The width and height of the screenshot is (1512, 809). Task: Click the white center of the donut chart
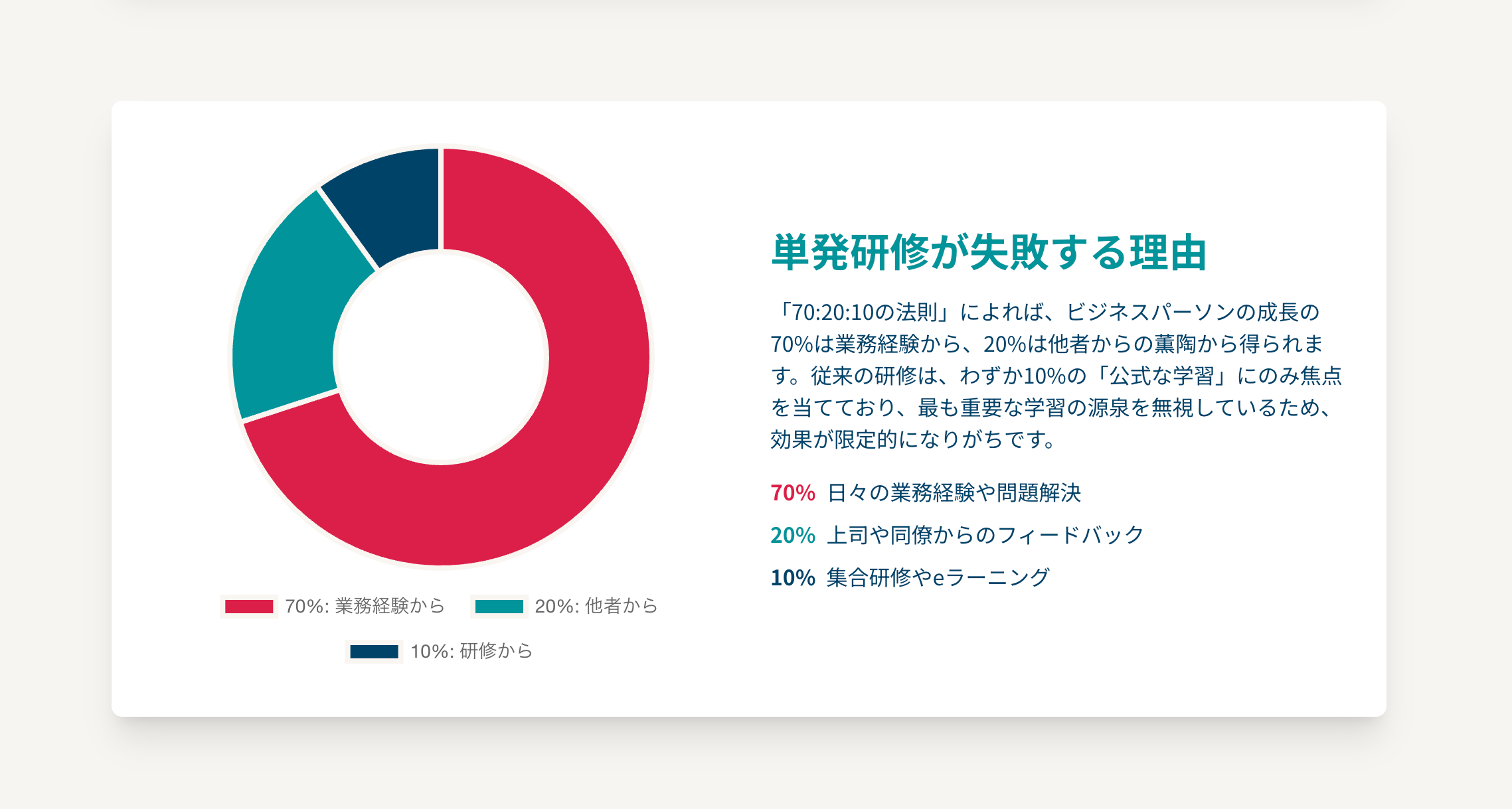pyautogui.click(x=441, y=357)
